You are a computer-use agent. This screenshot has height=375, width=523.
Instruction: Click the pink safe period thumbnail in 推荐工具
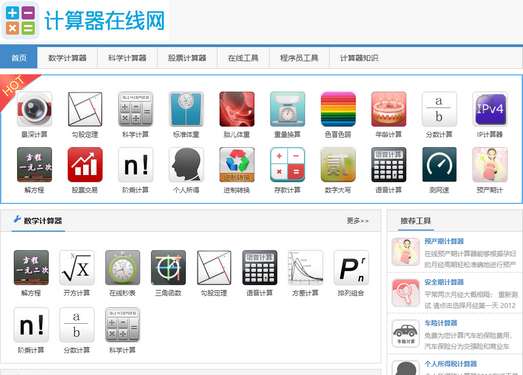pos(405,293)
